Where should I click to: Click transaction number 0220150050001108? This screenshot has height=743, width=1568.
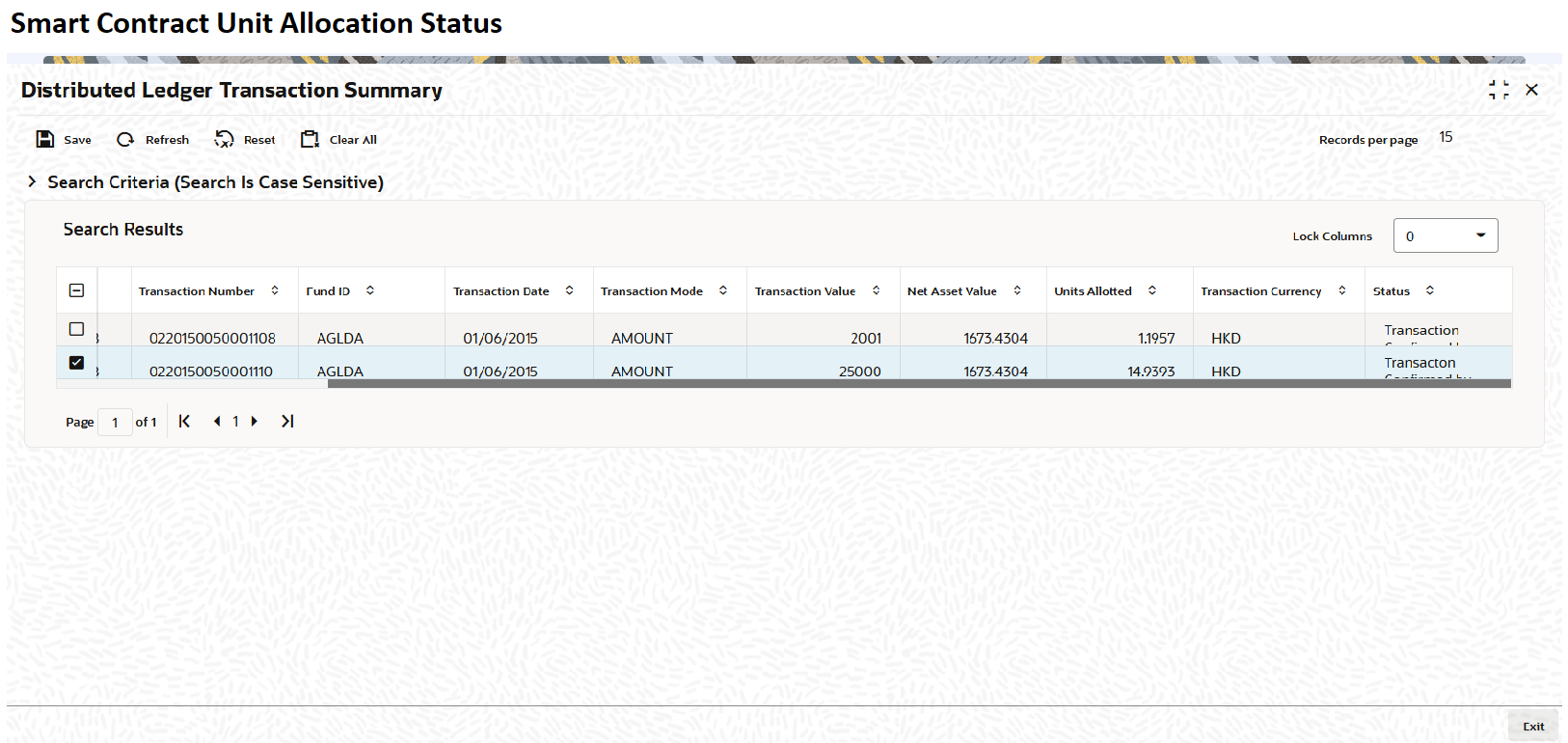tap(212, 339)
